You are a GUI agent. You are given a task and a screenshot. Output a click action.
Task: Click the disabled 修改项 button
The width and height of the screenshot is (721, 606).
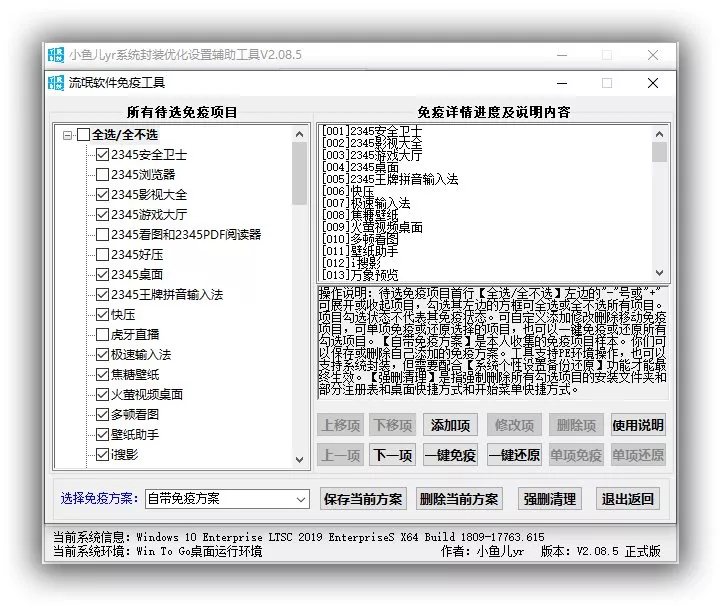[514, 425]
